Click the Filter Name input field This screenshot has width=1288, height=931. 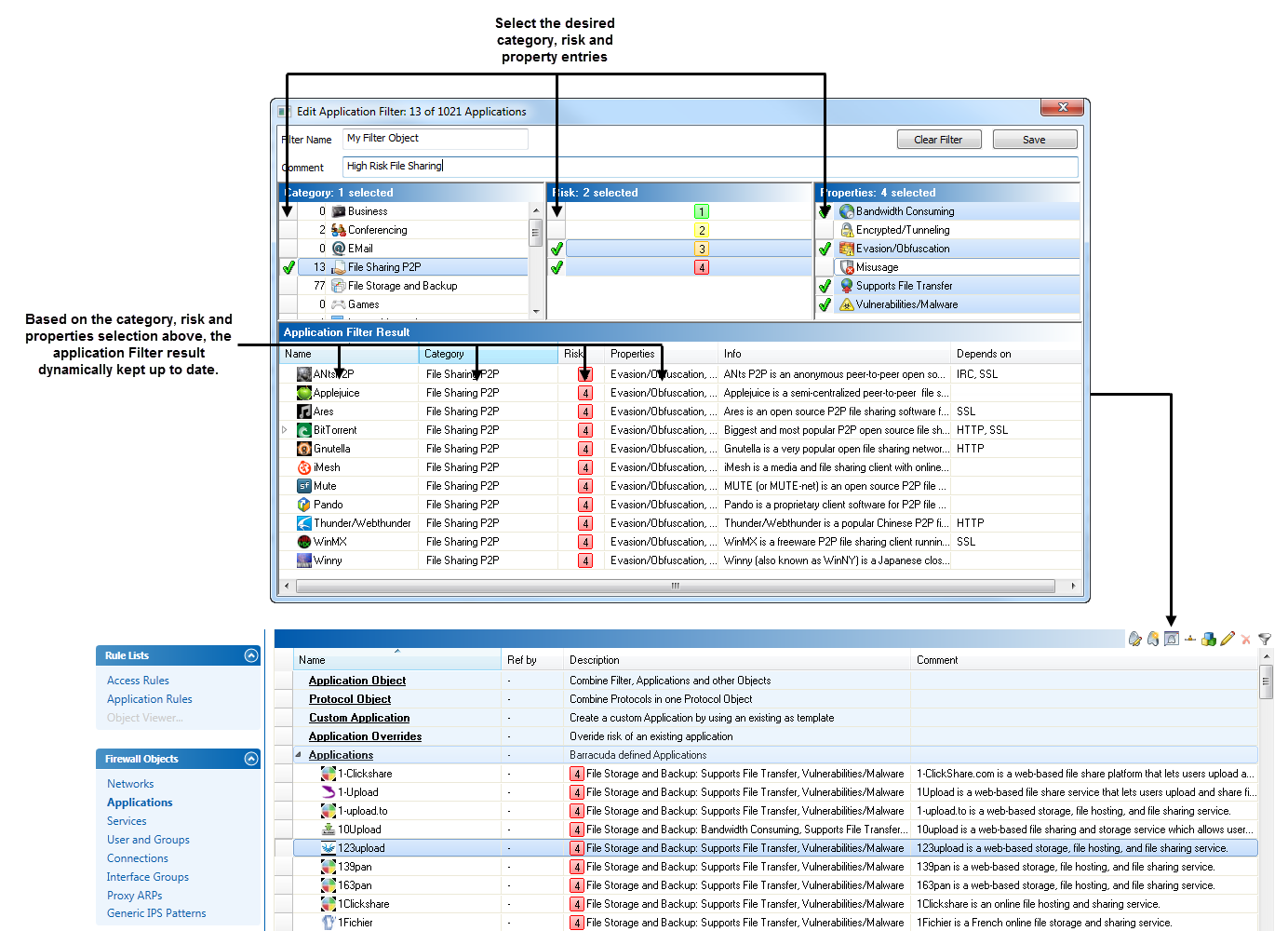[x=436, y=139]
